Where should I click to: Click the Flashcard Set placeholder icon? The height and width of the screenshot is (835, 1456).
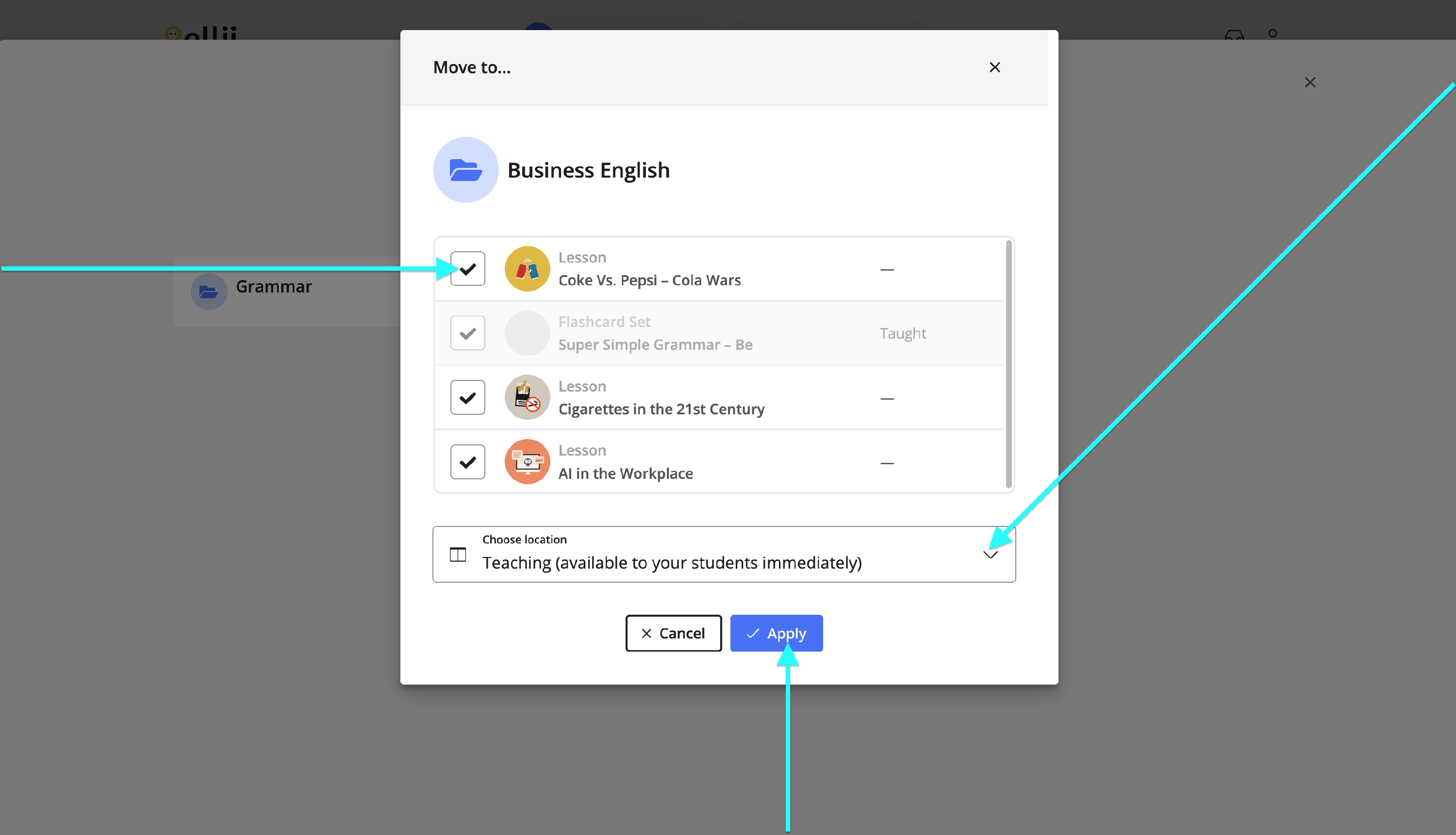(527, 333)
